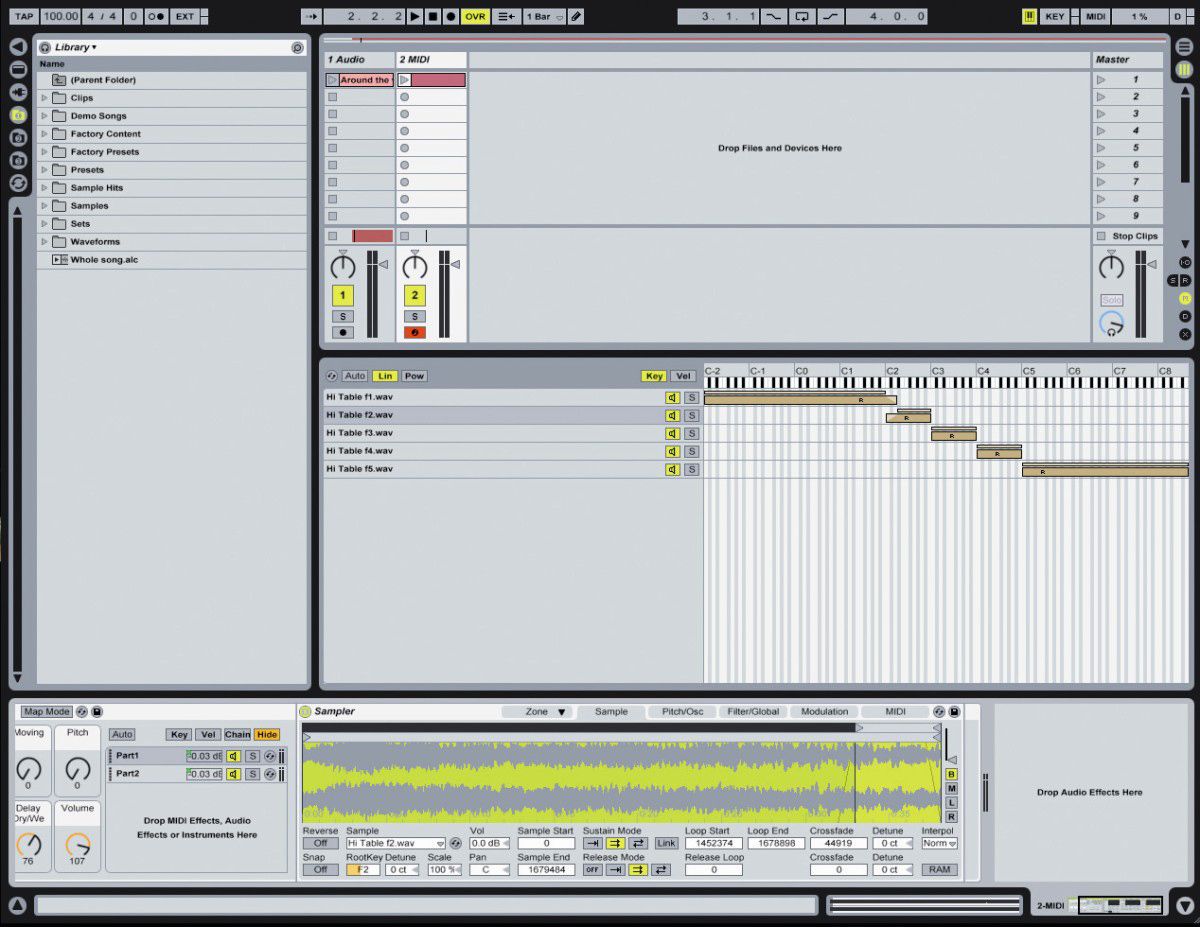Image resolution: width=1200 pixels, height=927 pixels.
Task: Toggle OVR overdub mode
Action: (x=475, y=16)
